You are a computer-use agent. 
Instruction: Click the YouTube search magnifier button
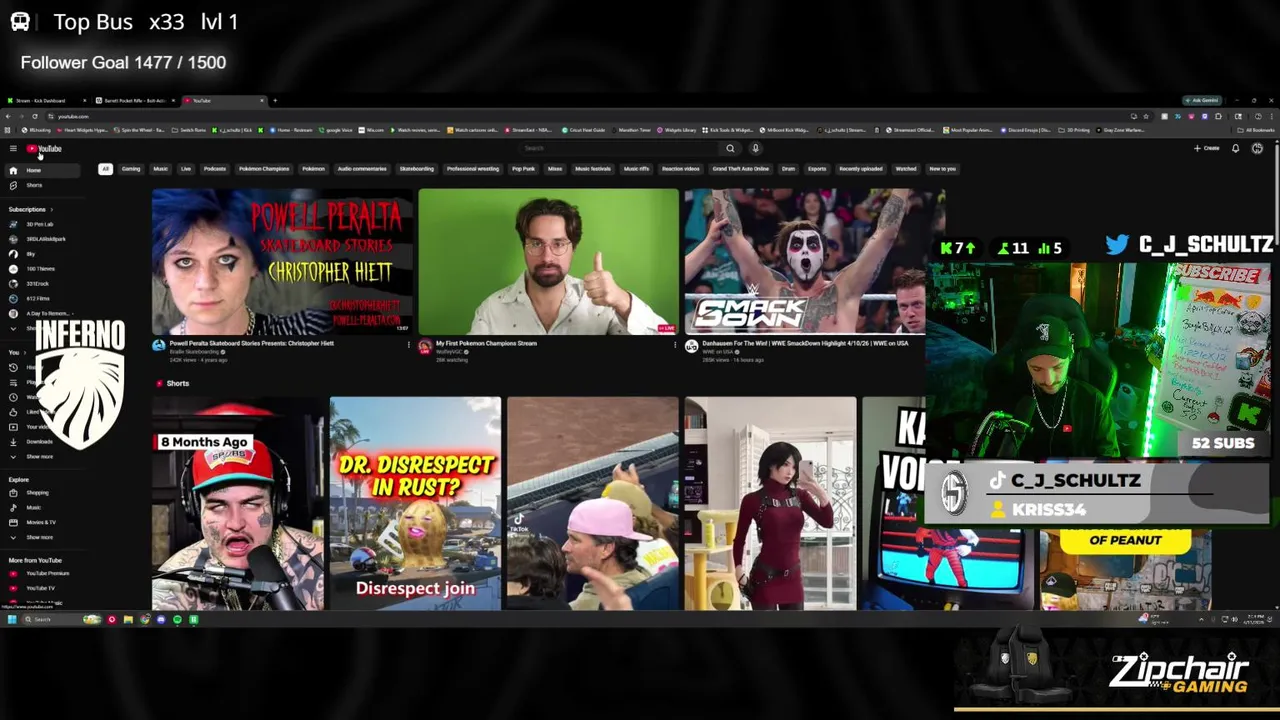pyautogui.click(x=730, y=148)
